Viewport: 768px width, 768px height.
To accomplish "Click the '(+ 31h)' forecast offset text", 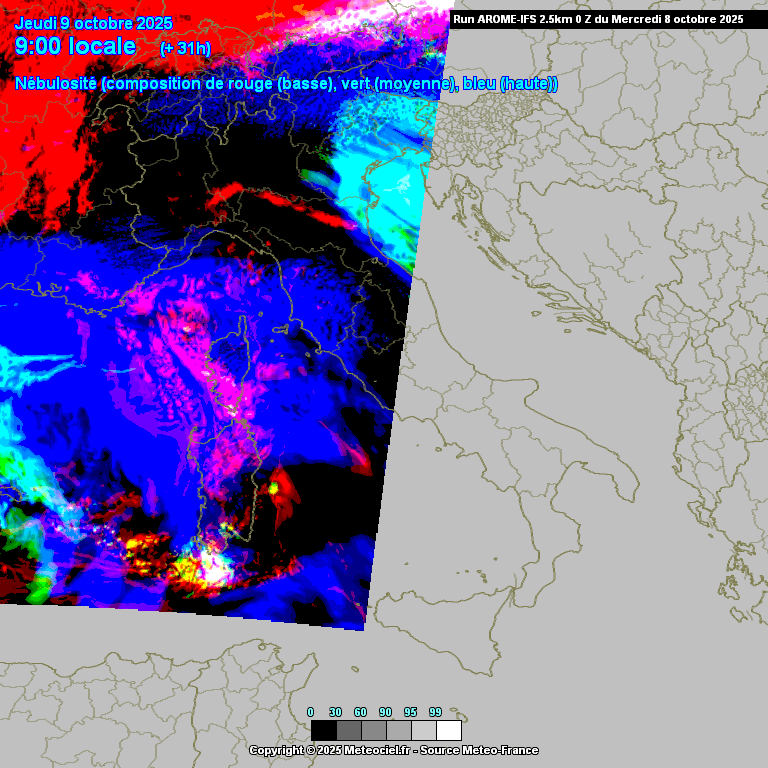I will (x=185, y=48).
